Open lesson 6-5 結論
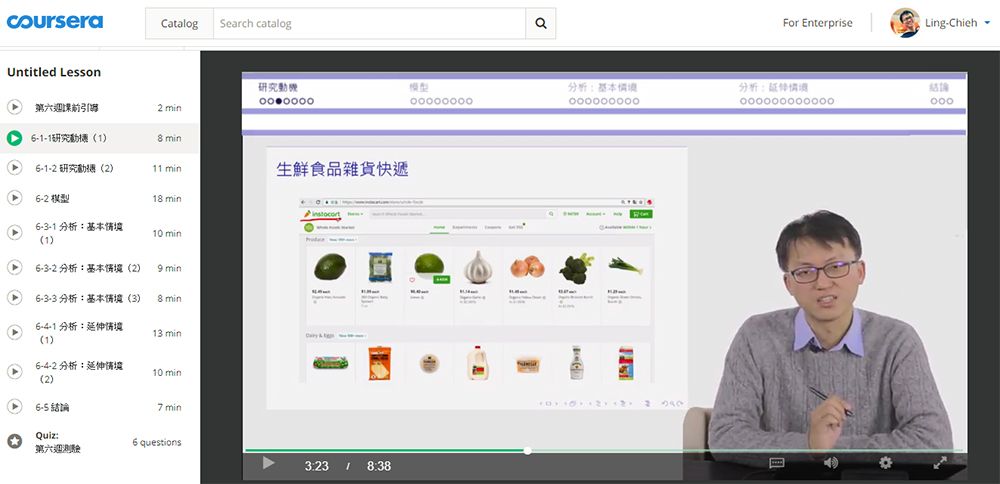This screenshot has height=484, width=1000. tap(52, 407)
